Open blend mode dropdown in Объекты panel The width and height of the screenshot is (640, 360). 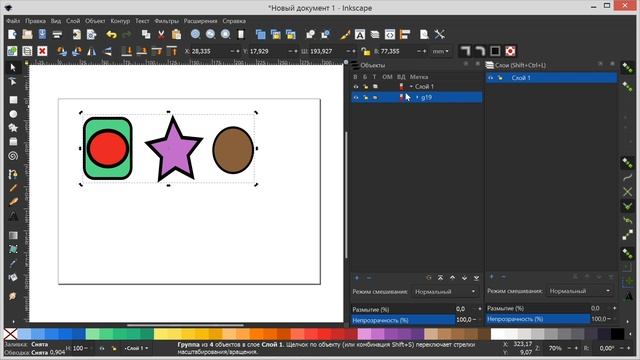click(445, 292)
